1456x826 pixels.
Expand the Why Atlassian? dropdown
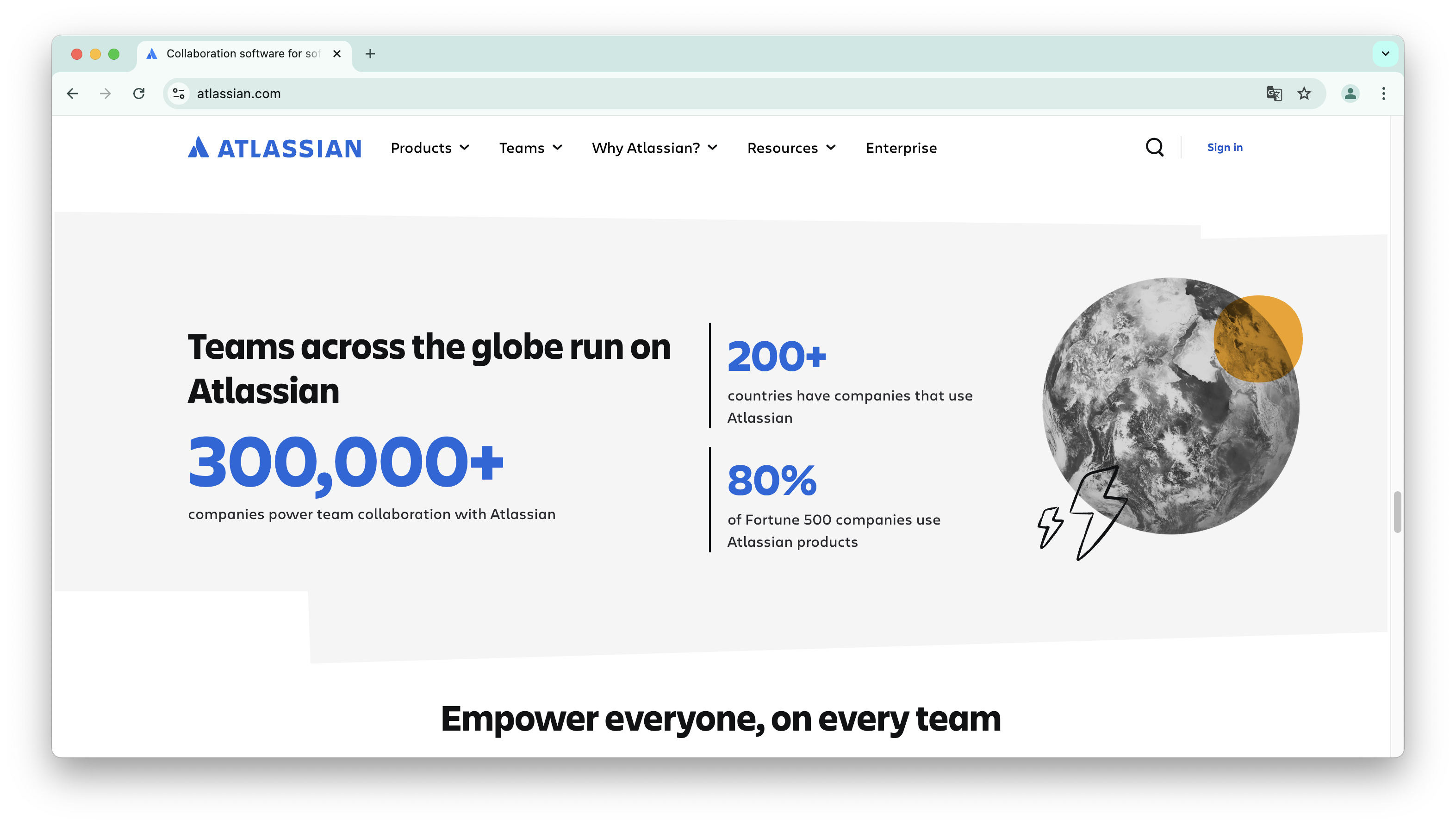tap(654, 148)
